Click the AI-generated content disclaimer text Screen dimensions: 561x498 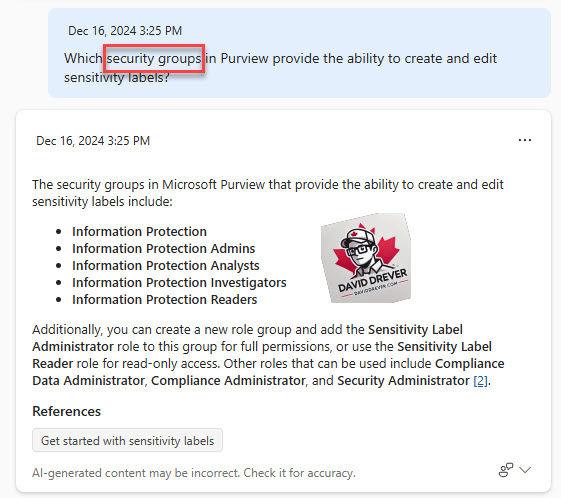coord(194,473)
